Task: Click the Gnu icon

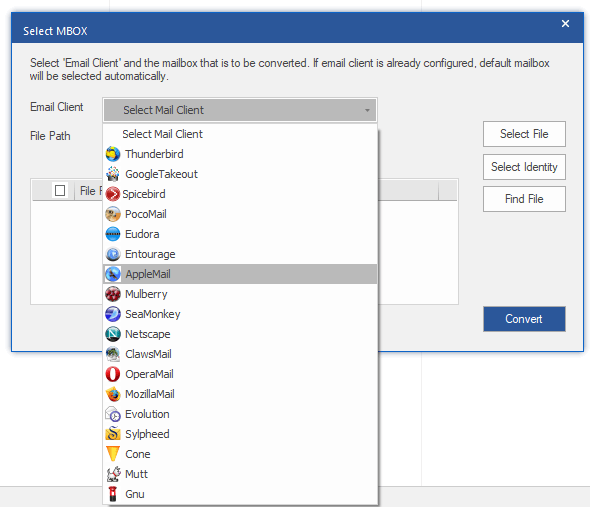Action: [x=113, y=494]
